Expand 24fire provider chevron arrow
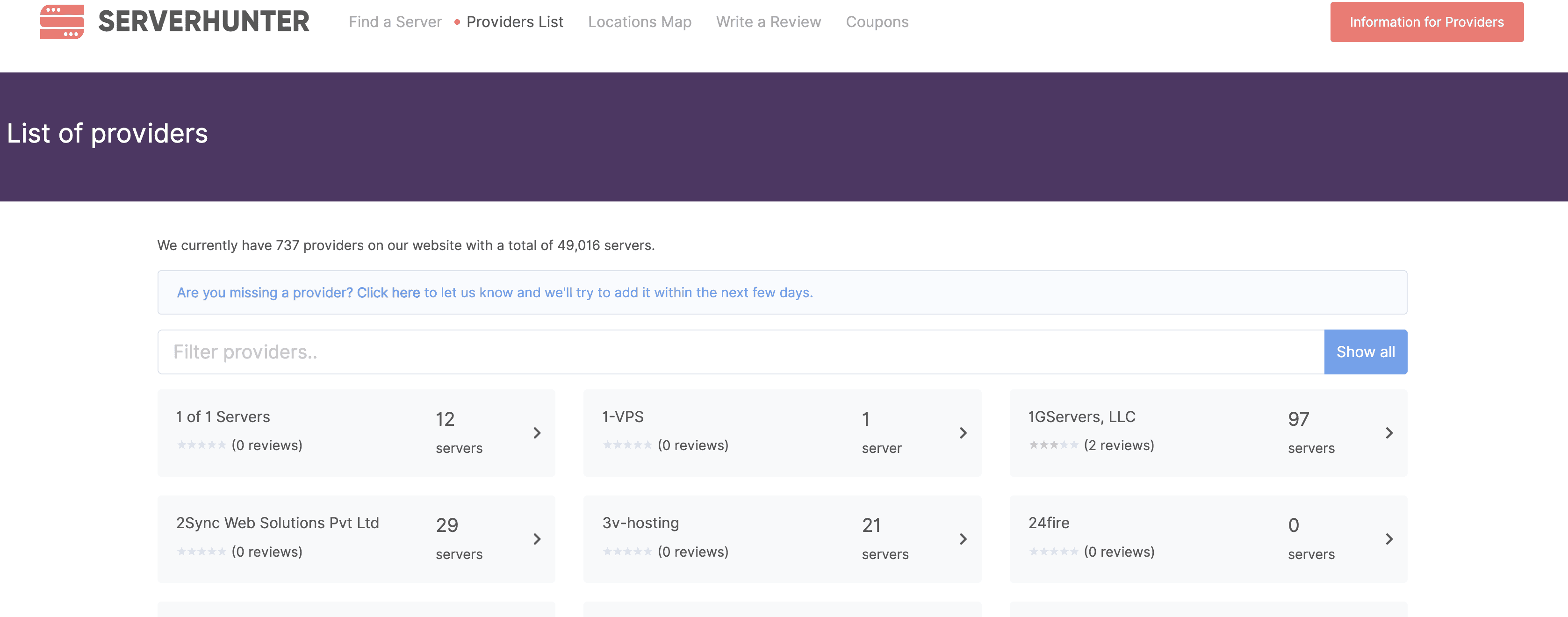Image resolution: width=1568 pixels, height=617 pixels. (1389, 539)
